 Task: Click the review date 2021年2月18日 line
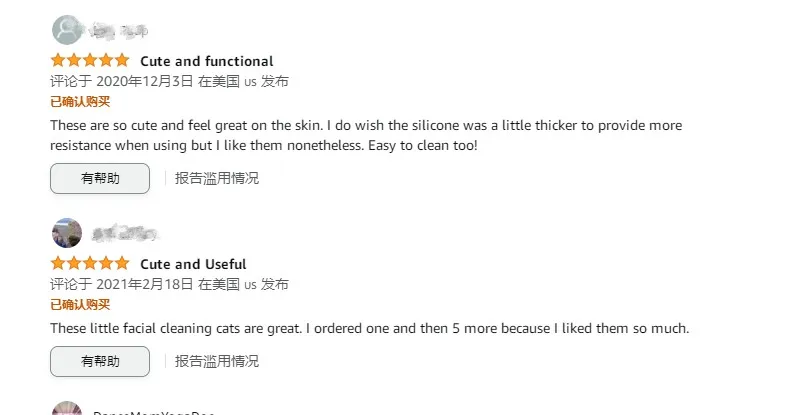click(x=169, y=284)
